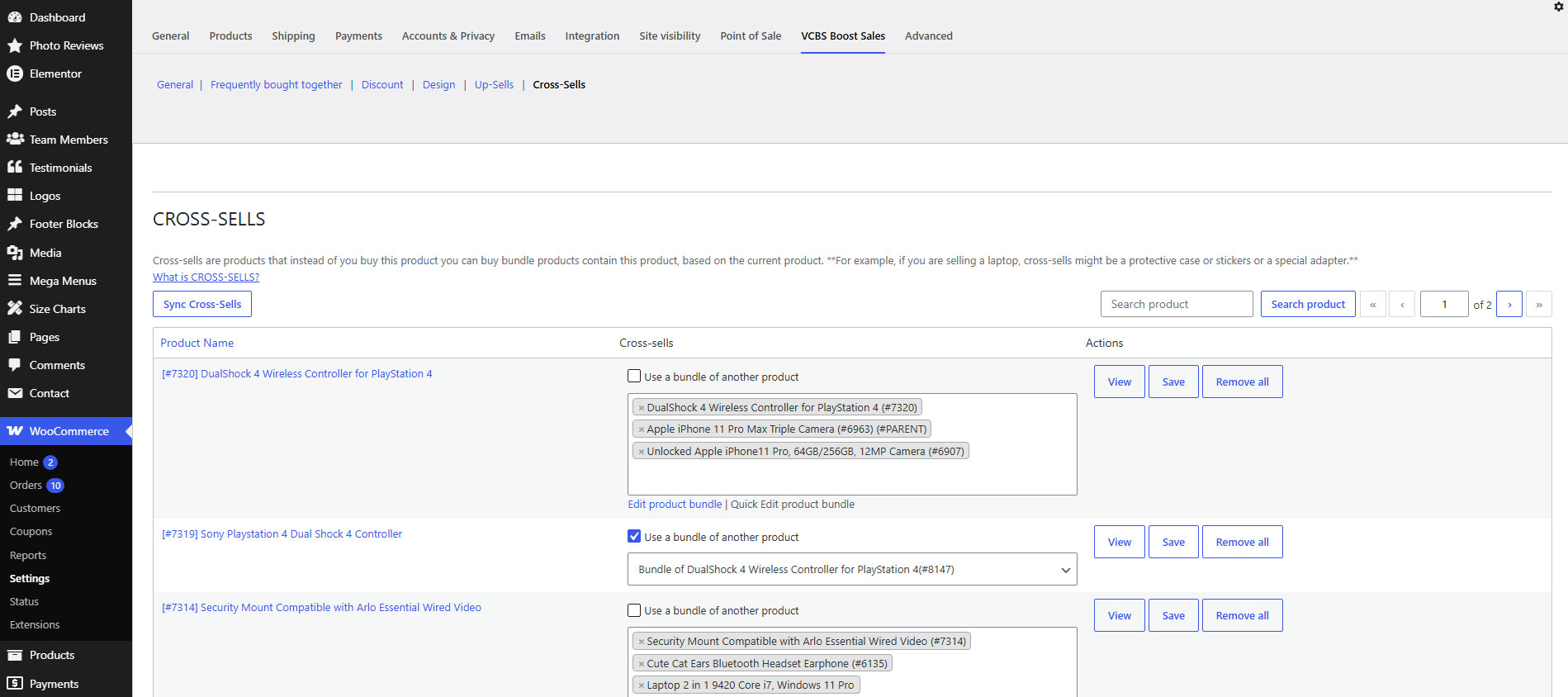1568x697 pixels.
Task: Remove Security Mount (#7314) tag
Action: coord(641,642)
